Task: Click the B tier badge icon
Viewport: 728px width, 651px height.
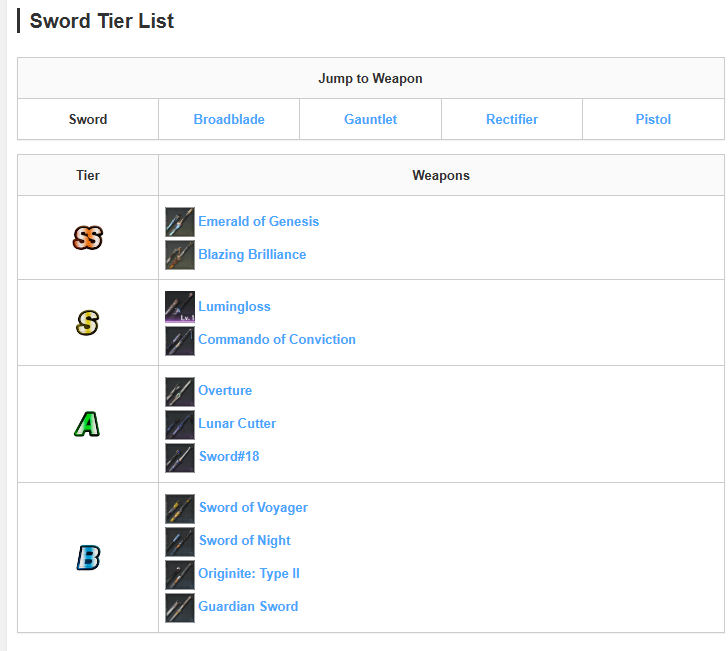Action: pos(88,558)
